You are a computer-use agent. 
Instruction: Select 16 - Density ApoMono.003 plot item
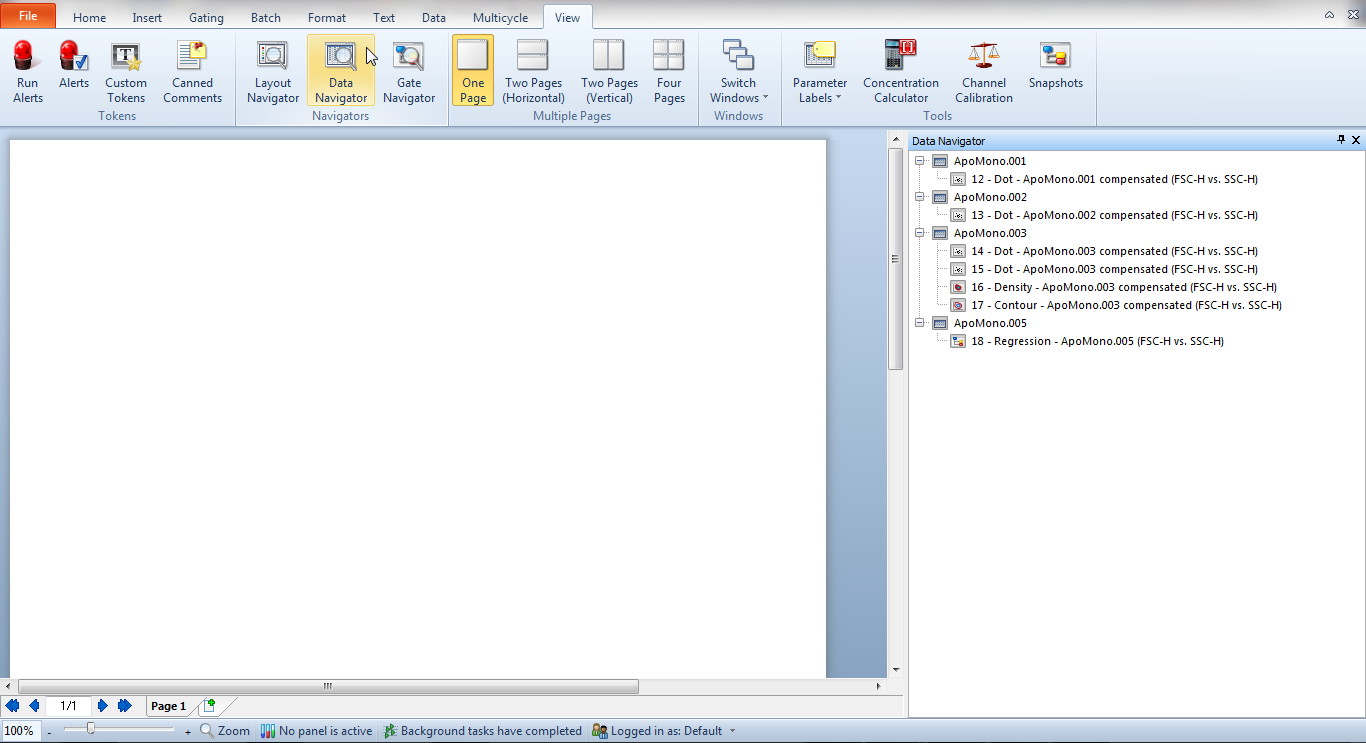(x=1124, y=287)
